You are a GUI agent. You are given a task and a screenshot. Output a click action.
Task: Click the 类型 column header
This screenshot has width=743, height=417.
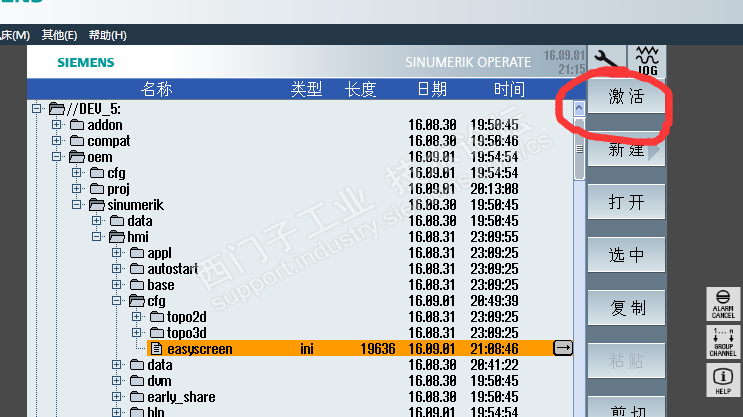[x=306, y=89]
